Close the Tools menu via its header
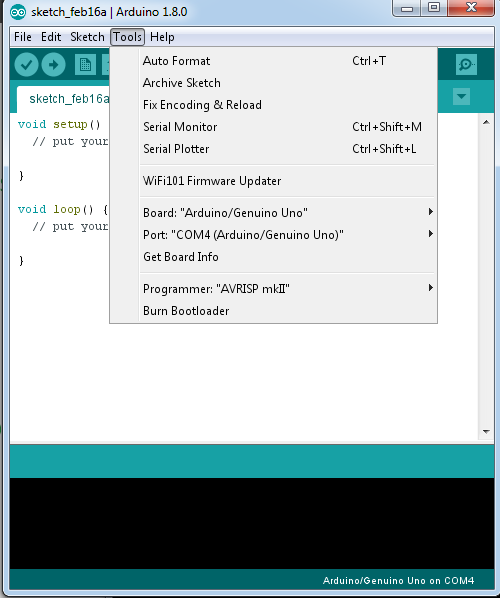This screenshot has width=500, height=598. (x=127, y=37)
